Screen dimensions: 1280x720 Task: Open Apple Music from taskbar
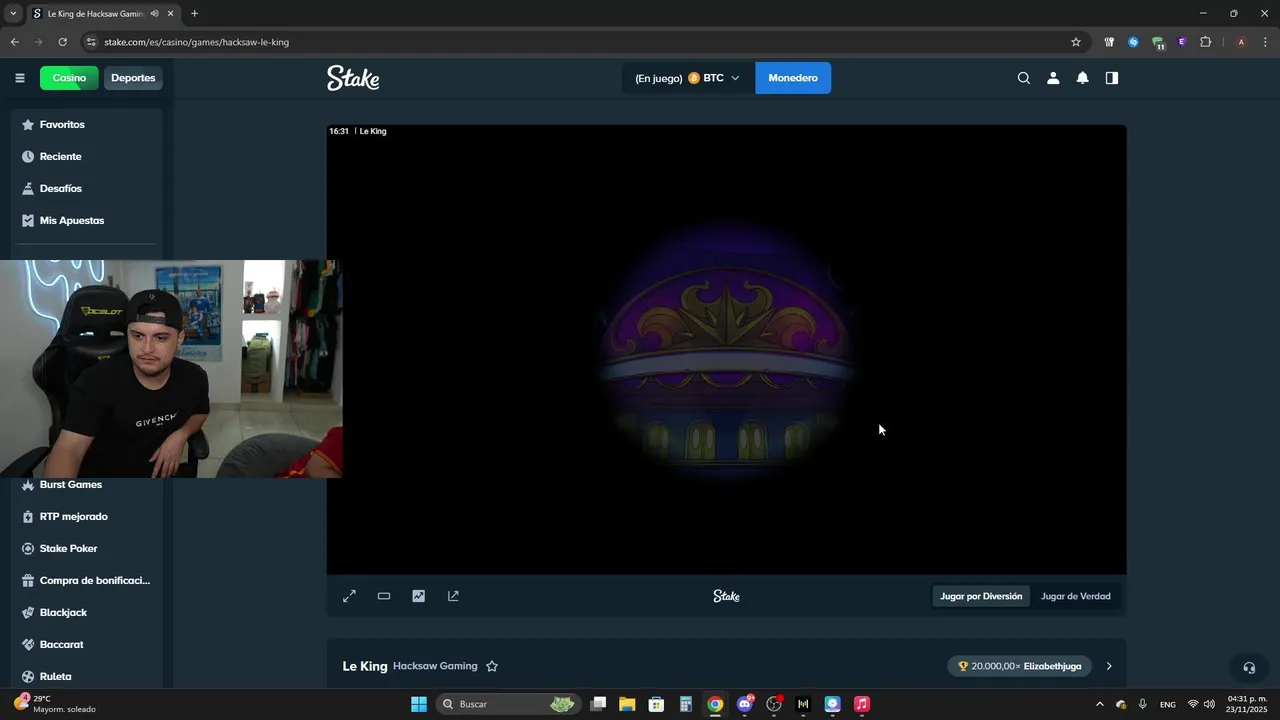click(862, 704)
